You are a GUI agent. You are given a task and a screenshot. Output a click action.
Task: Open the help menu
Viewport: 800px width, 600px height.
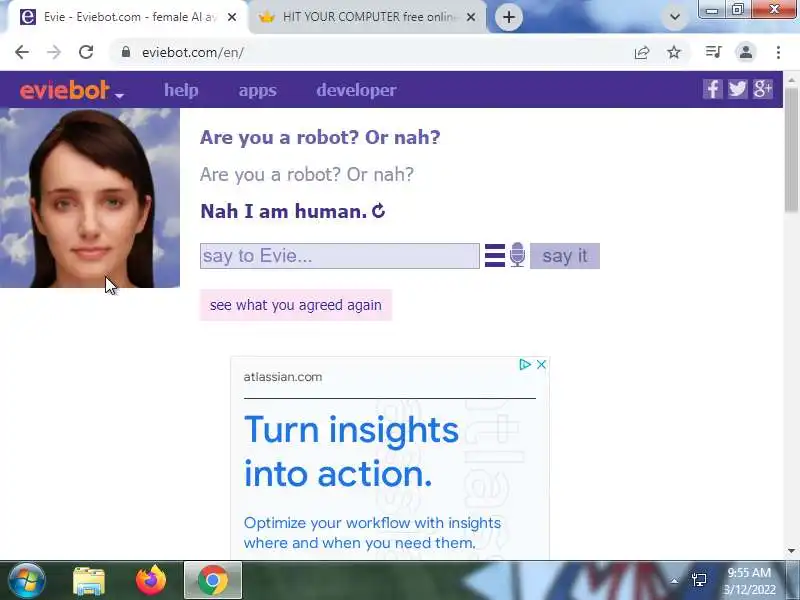pos(181,90)
